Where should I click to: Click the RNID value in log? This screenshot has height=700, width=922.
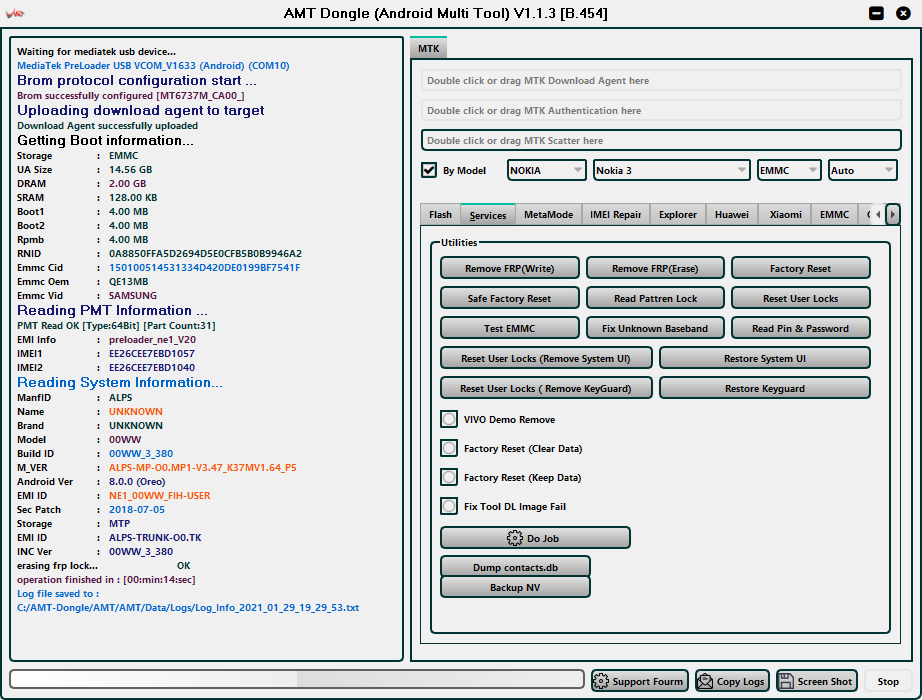click(x=205, y=254)
